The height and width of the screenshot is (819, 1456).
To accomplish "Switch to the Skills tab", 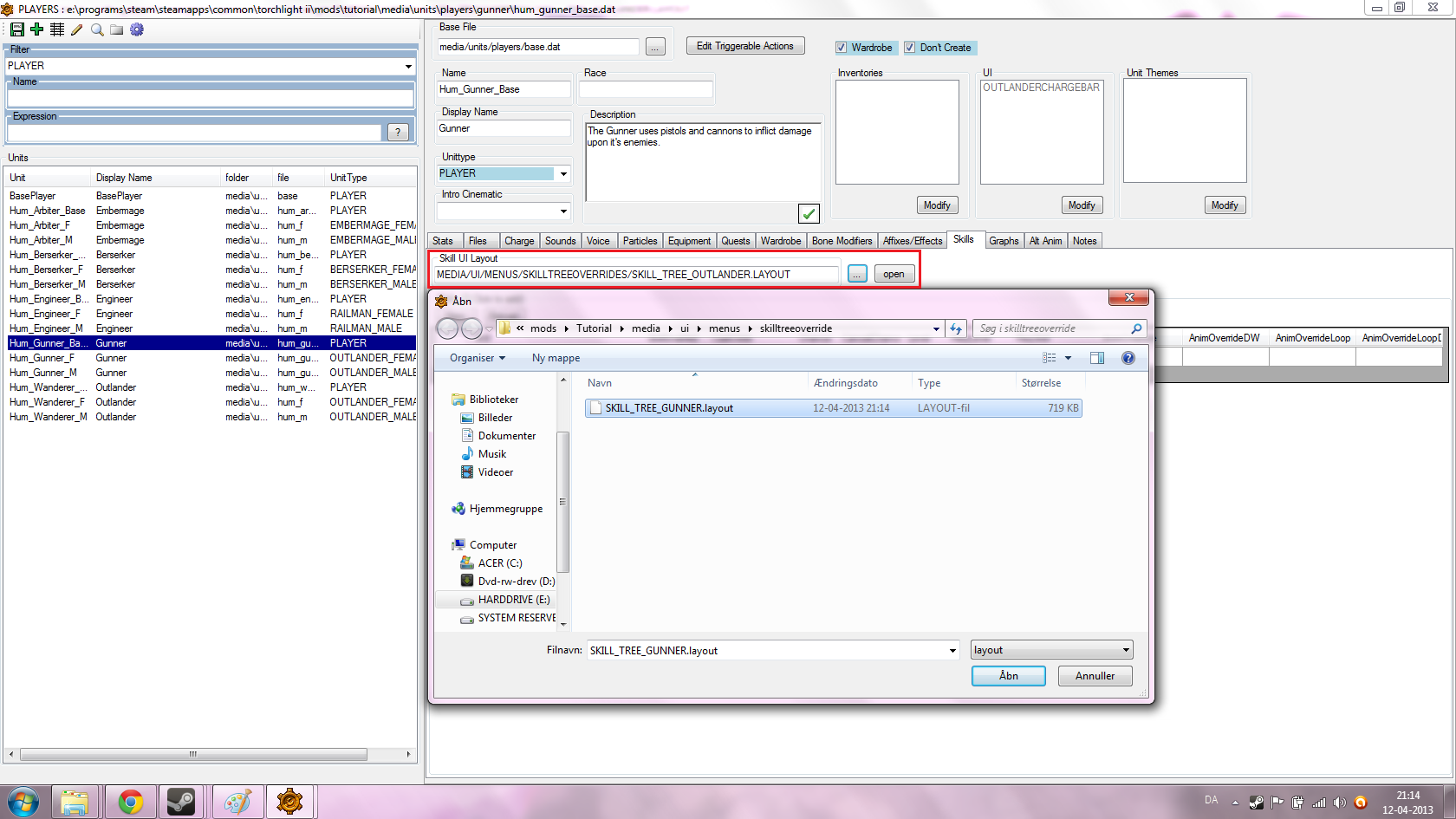I will click(x=964, y=239).
